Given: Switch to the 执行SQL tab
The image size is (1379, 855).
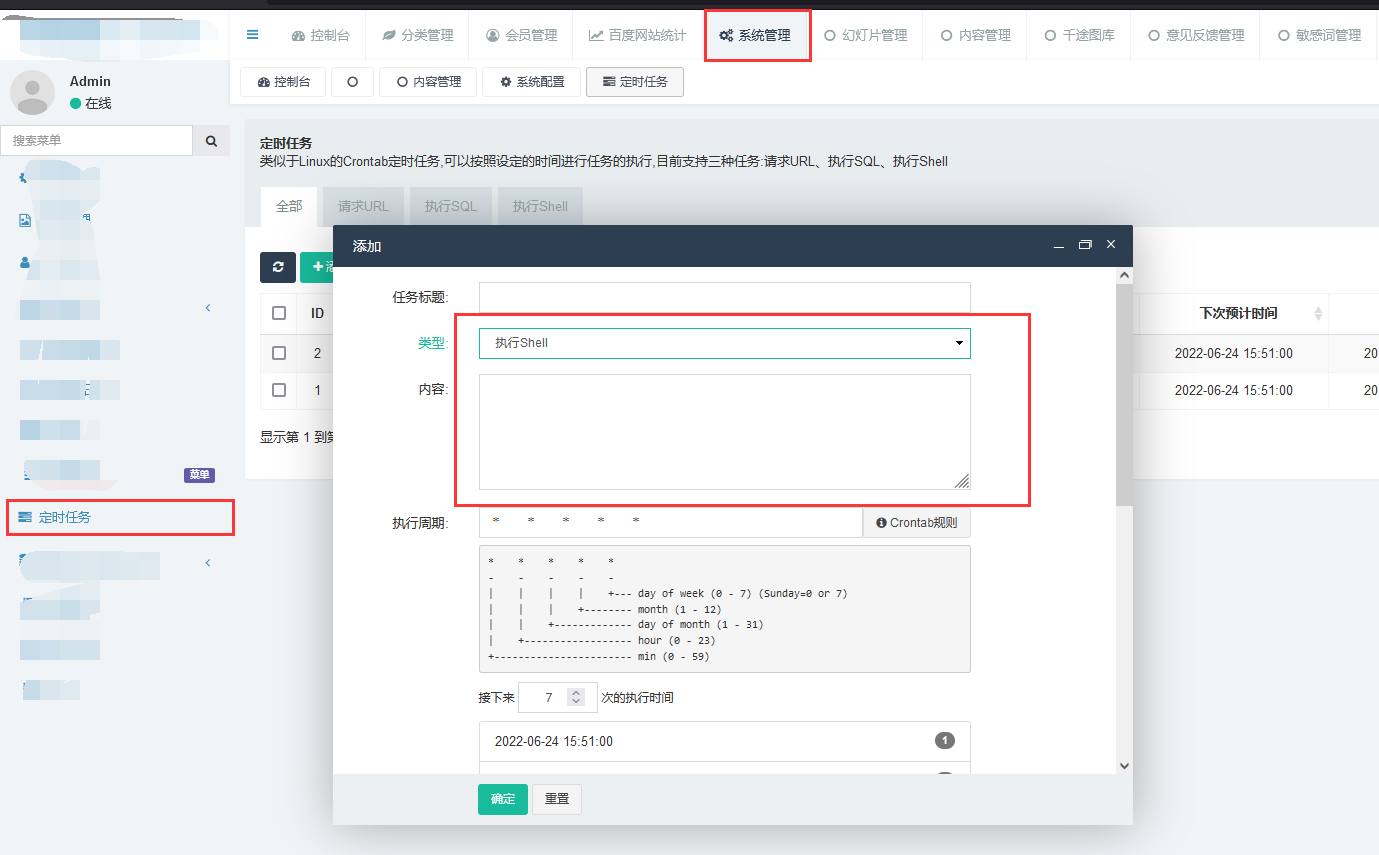Looking at the screenshot, I should pos(450,206).
